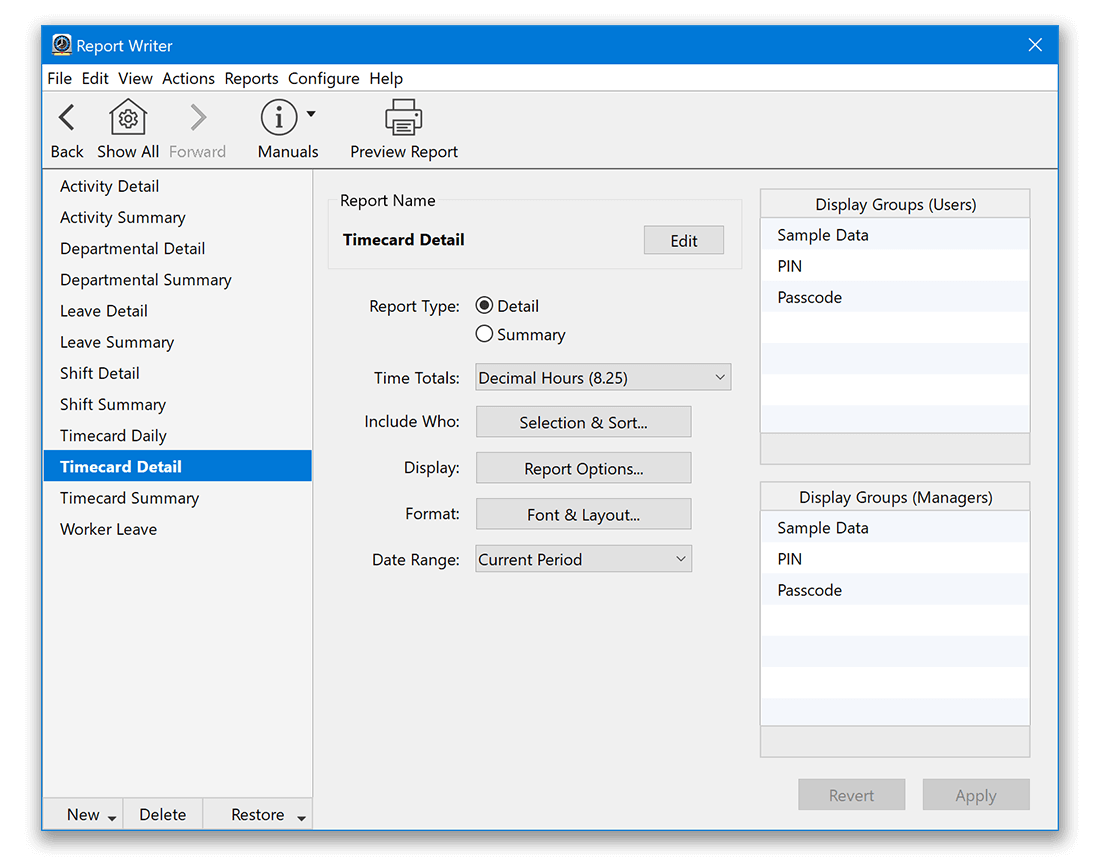Open the Actions menu
This screenshot has height=863, width=1100.
(x=188, y=78)
